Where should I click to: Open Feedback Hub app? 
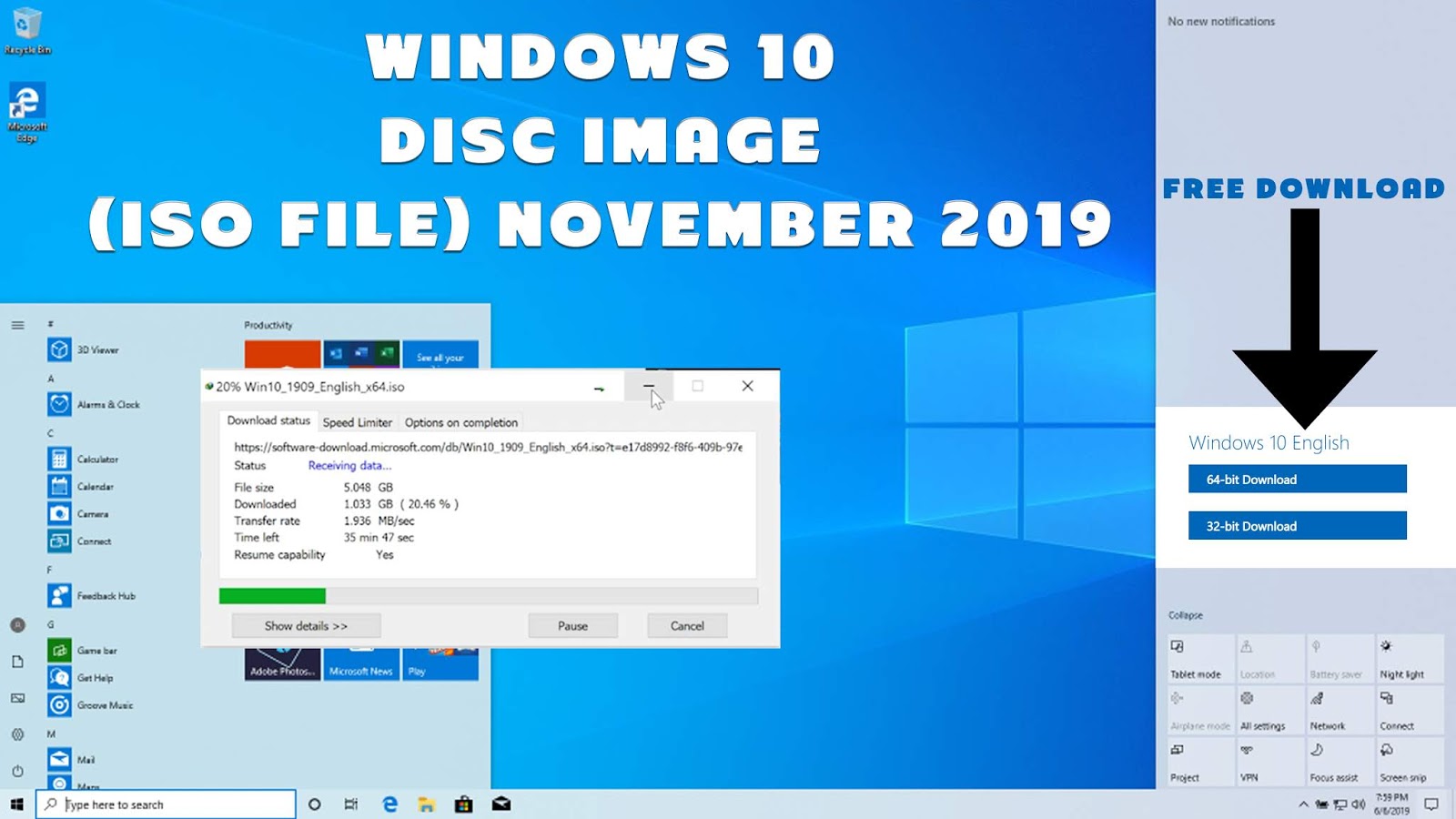92,595
